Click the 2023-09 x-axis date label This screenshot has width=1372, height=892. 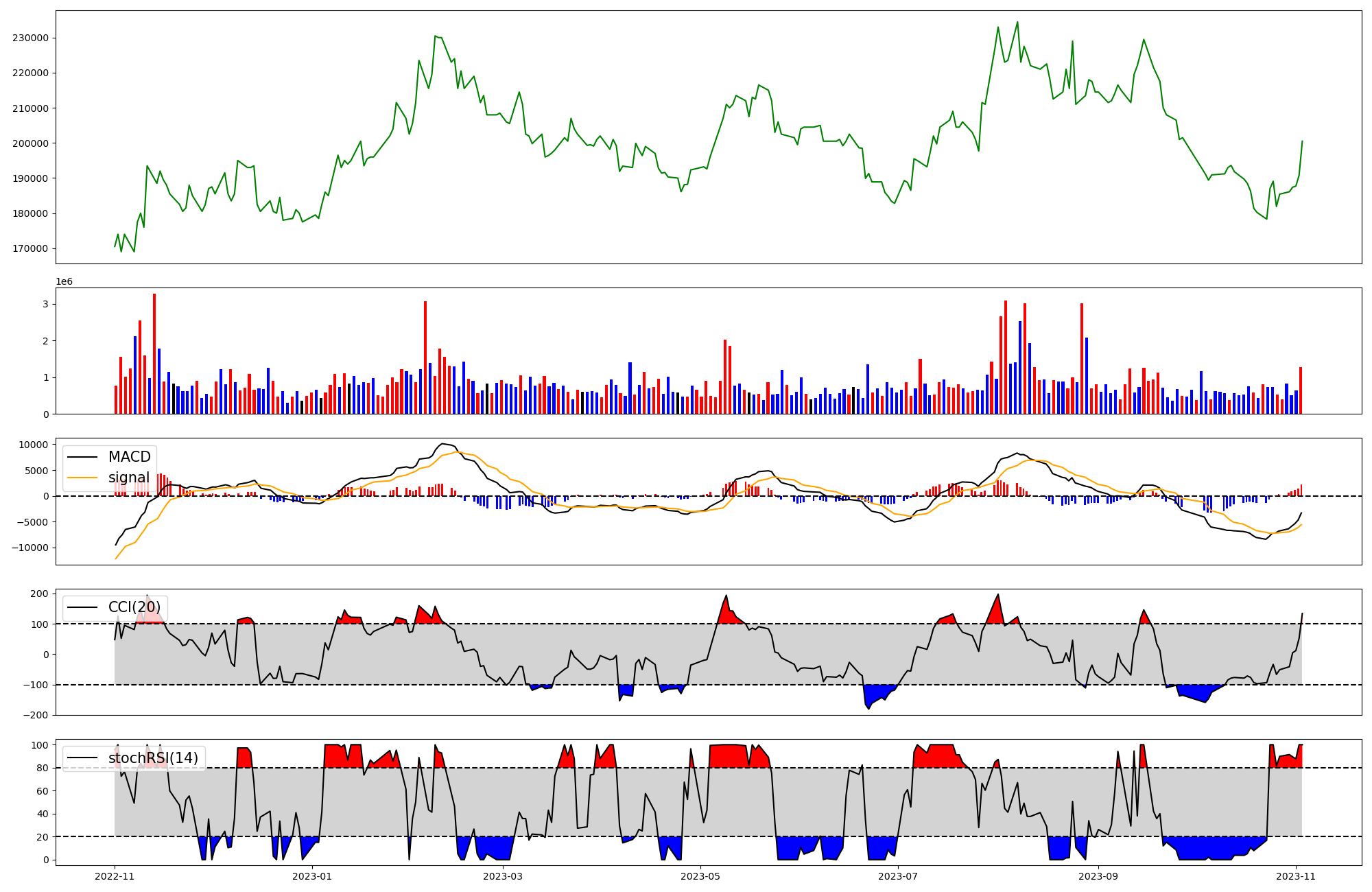tap(1098, 876)
